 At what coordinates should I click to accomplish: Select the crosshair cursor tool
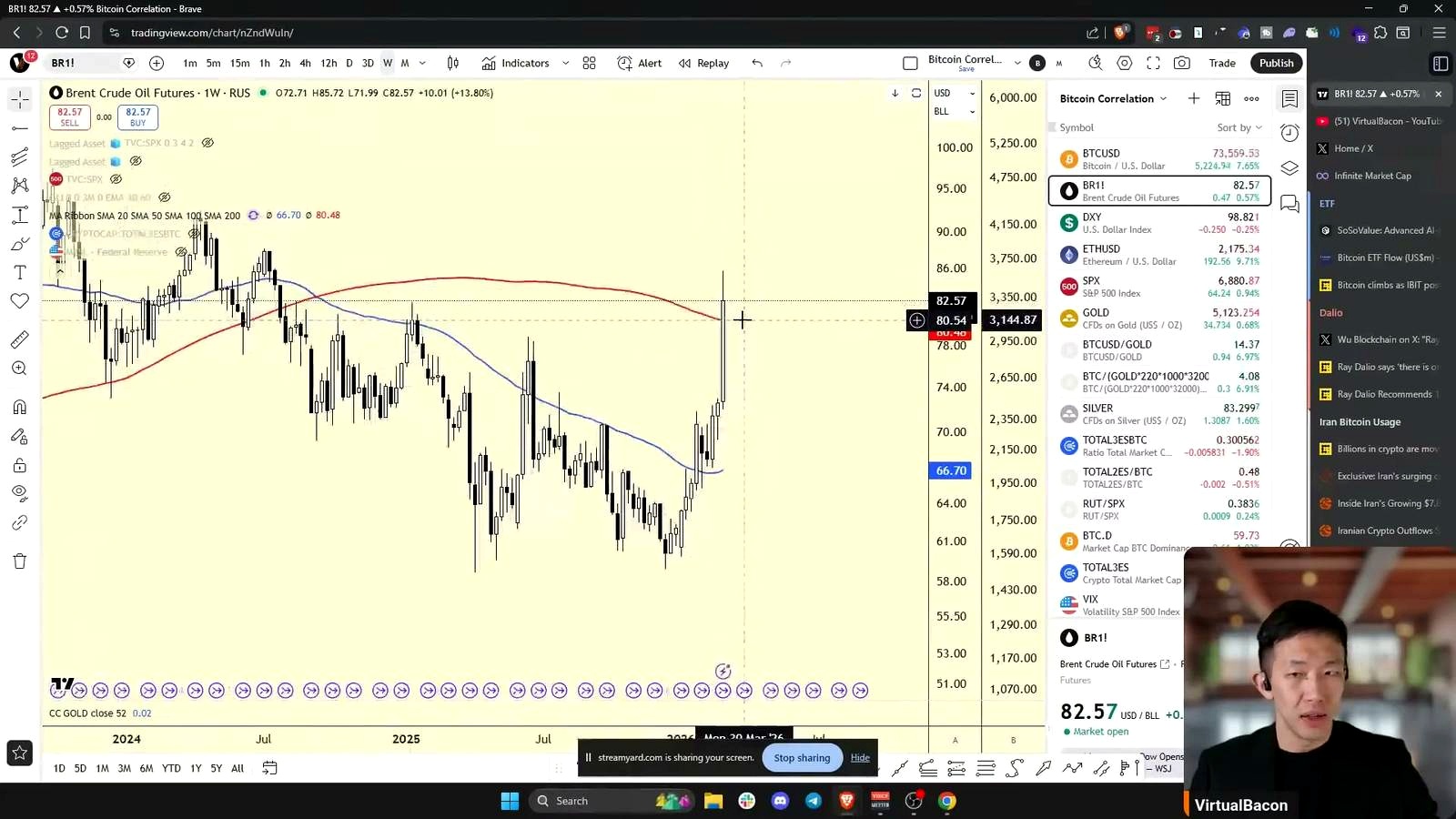(x=20, y=99)
